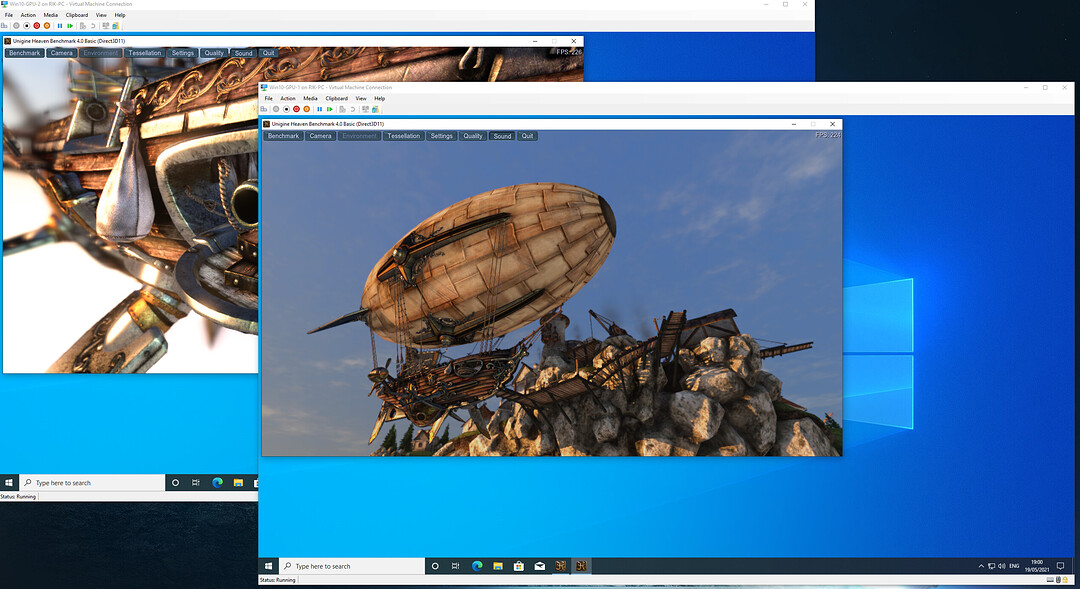Revert the VM using the curved arrow icon

click(x=352, y=108)
